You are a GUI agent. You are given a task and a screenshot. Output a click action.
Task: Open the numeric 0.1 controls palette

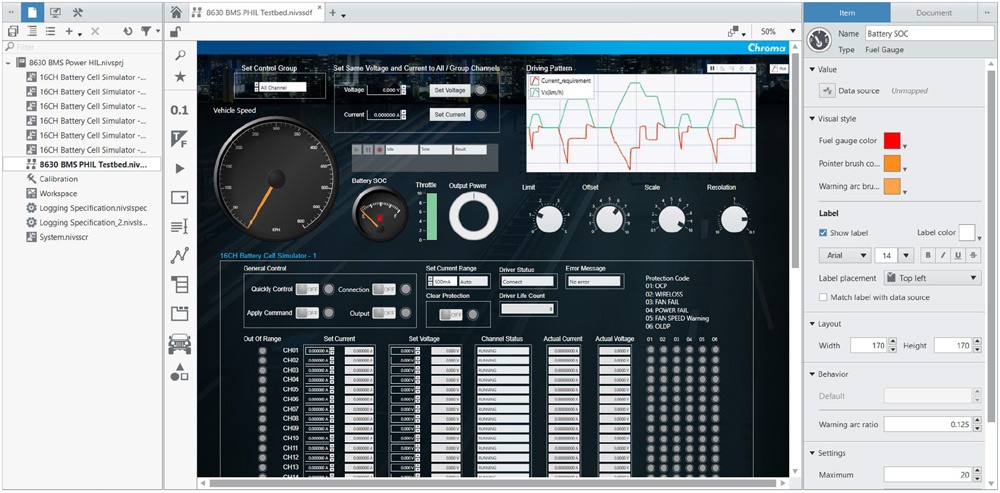click(x=179, y=110)
